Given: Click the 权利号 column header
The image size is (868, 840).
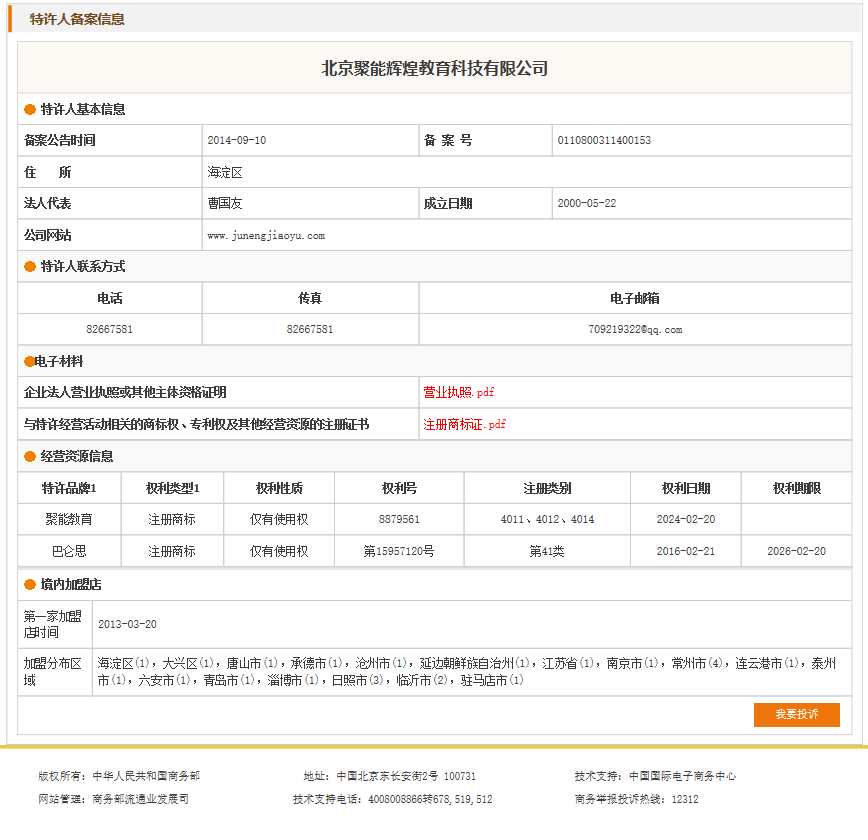Looking at the screenshot, I should click(x=399, y=489).
